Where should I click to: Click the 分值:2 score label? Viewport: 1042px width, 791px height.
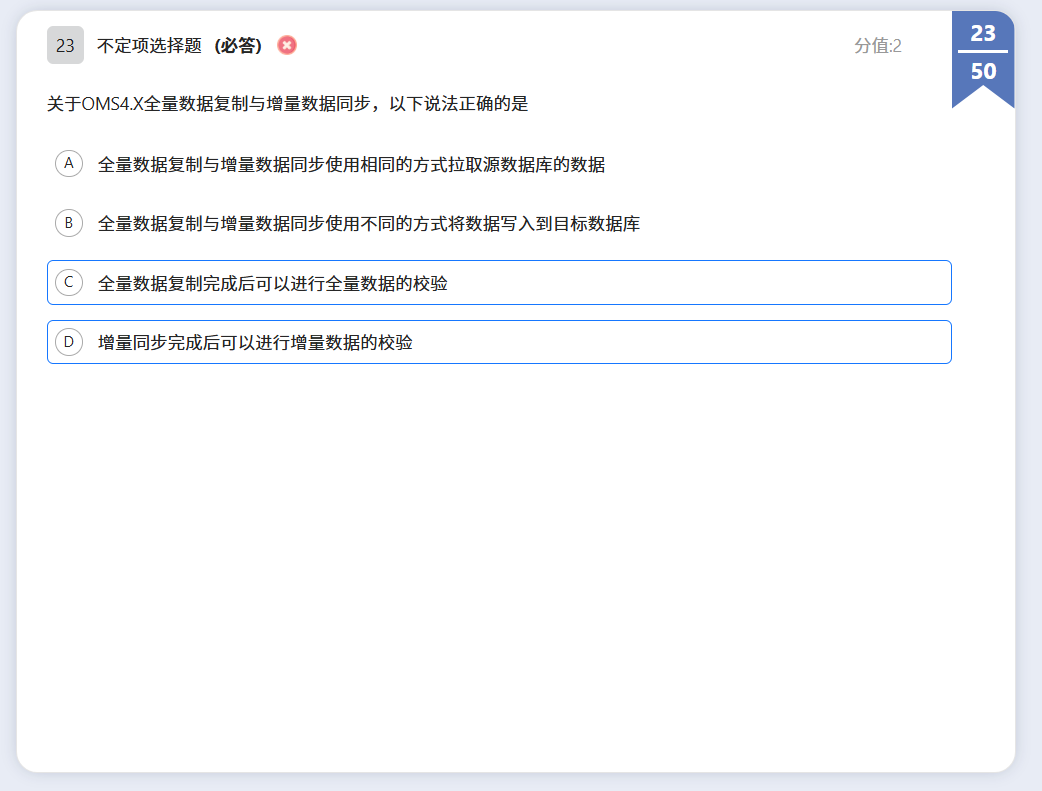877,46
